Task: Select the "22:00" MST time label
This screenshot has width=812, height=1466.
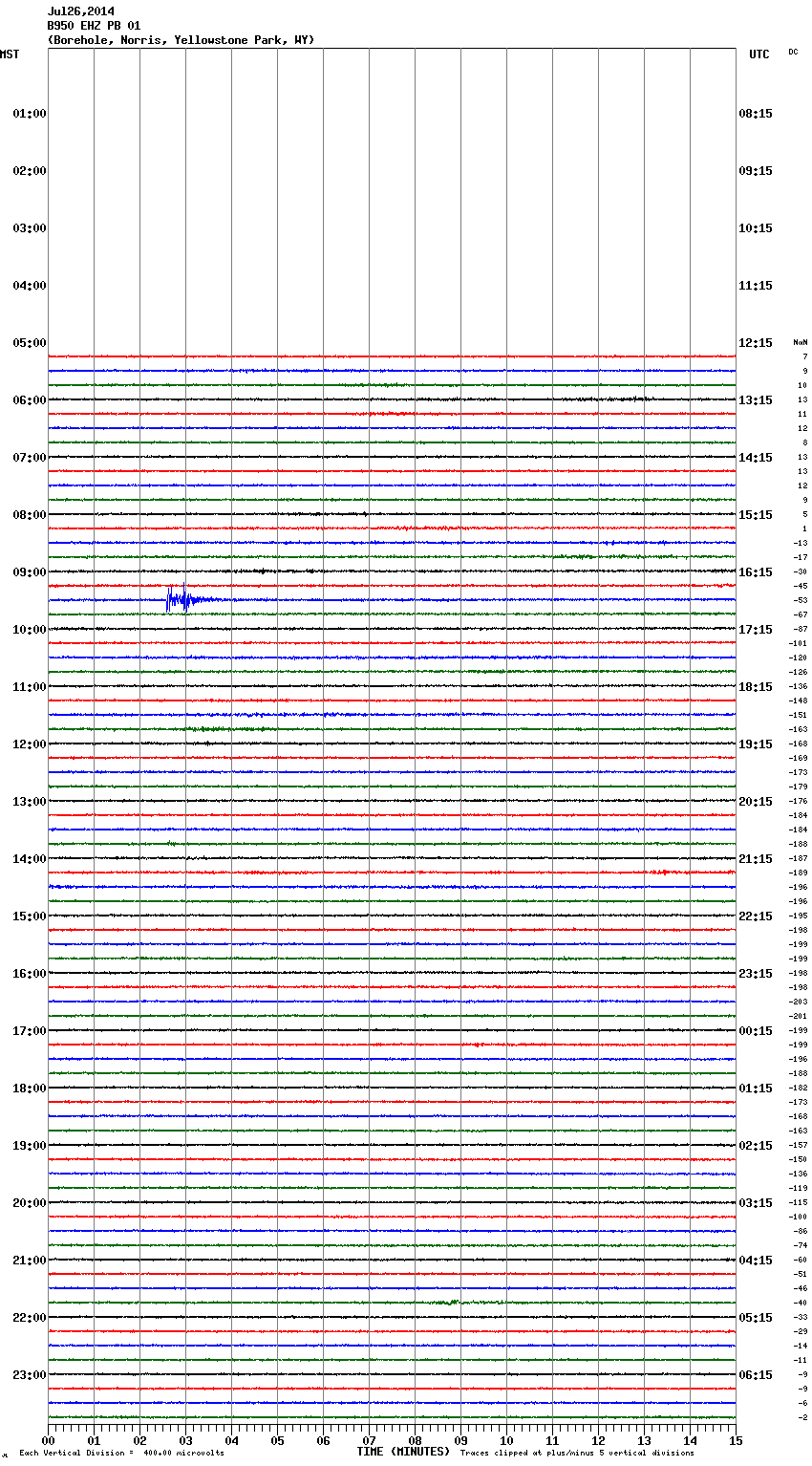Action: point(30,1318)
